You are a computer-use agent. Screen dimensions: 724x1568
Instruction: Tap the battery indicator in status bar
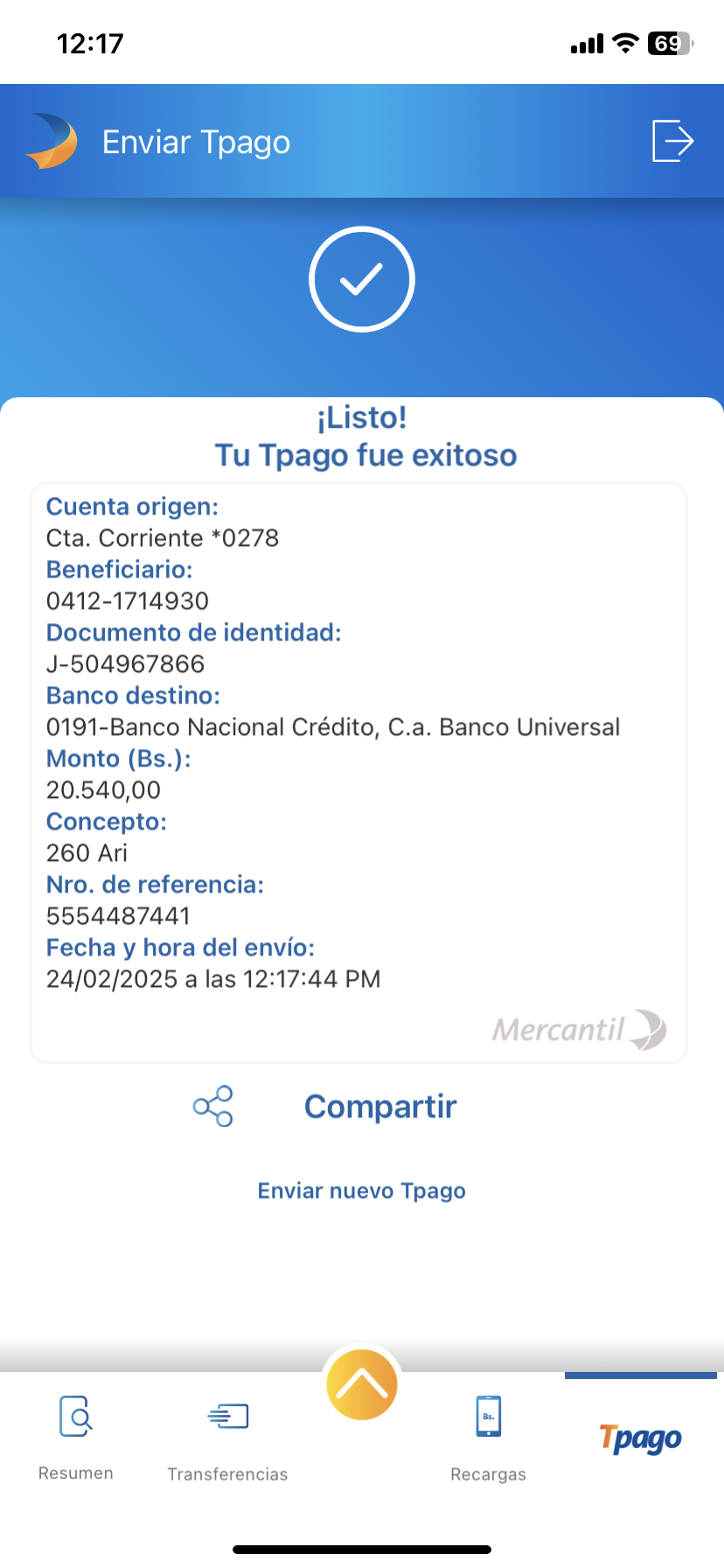669,44
